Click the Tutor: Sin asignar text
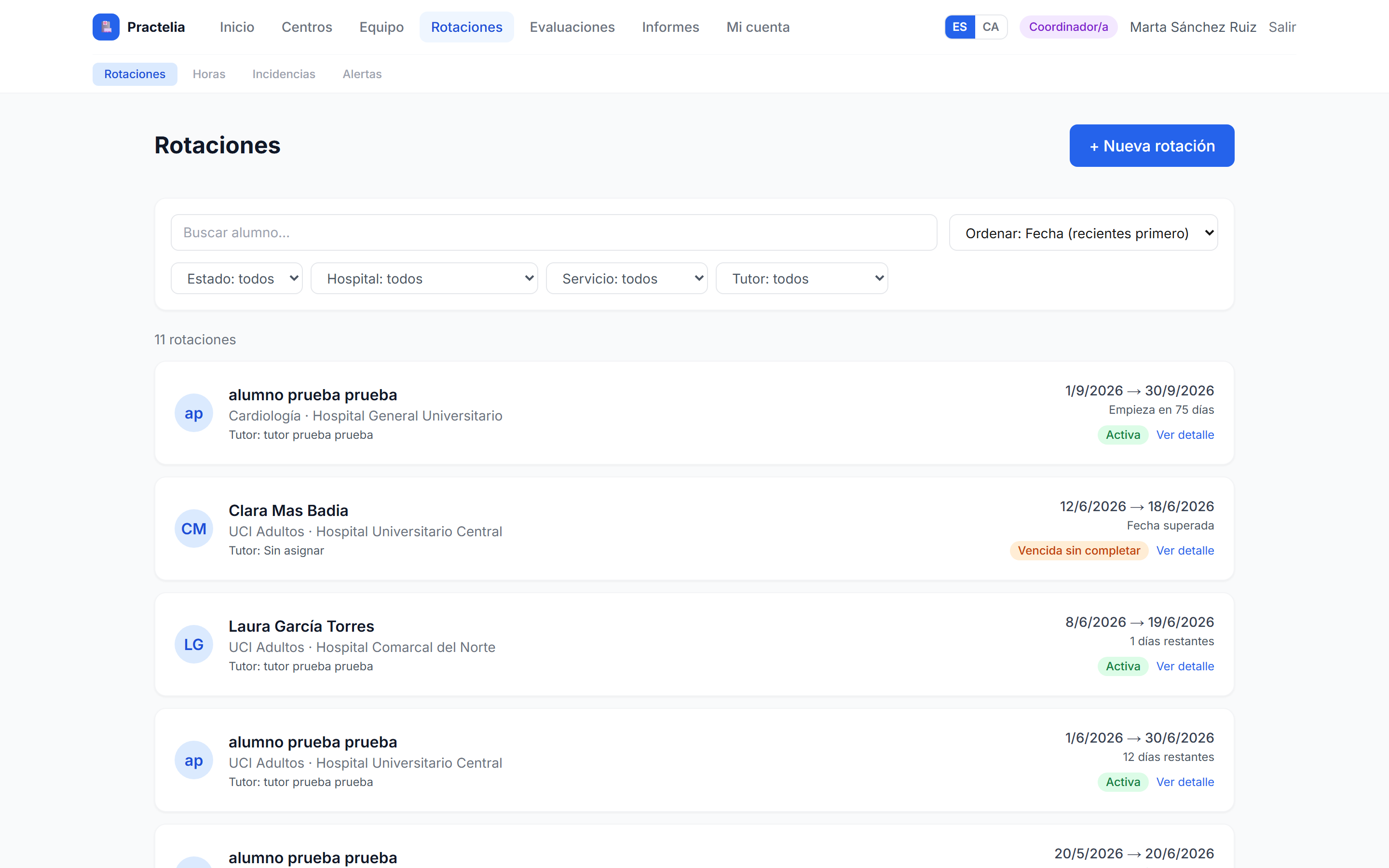This screenshot has width=1389, height=868. click(277, 551)
